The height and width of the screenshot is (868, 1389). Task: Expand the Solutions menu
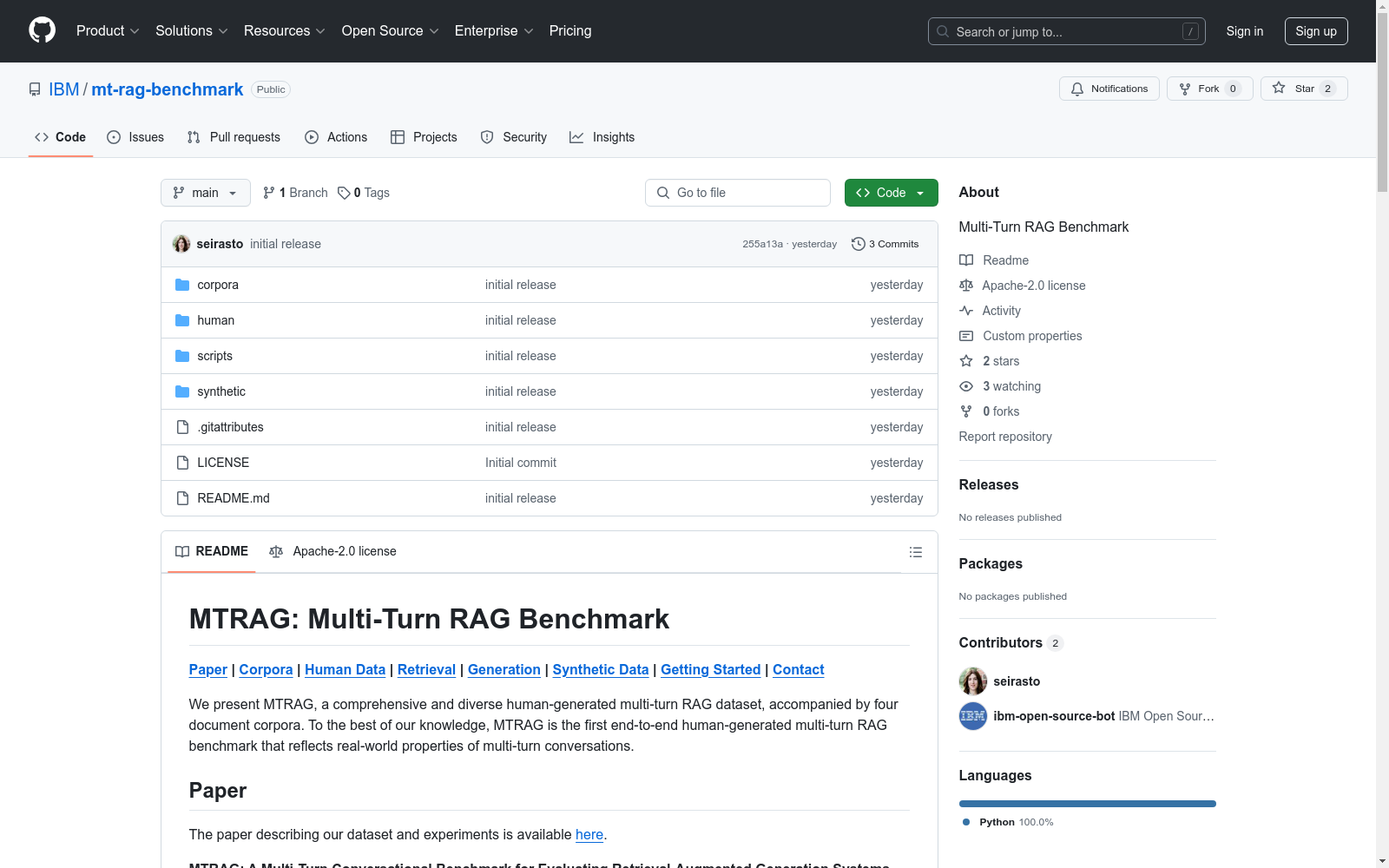(192, 30)
